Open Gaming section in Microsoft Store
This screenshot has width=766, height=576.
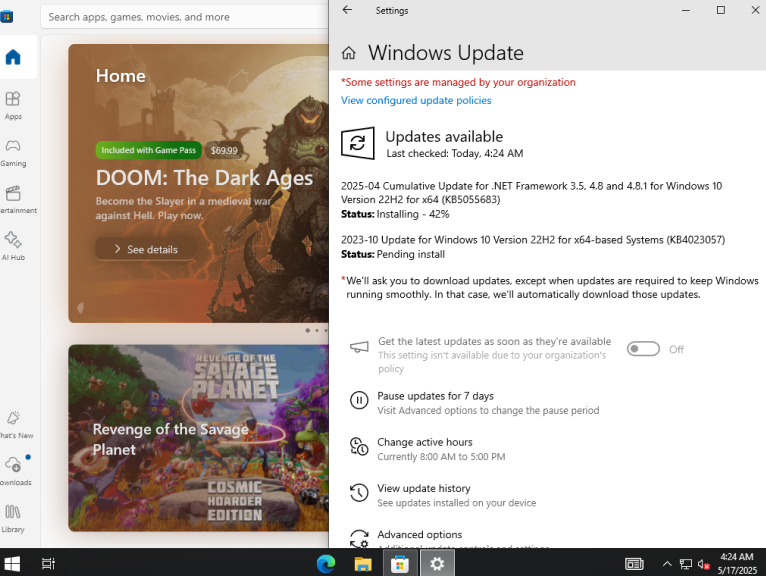pyautogui.click(x=13, y=152)
